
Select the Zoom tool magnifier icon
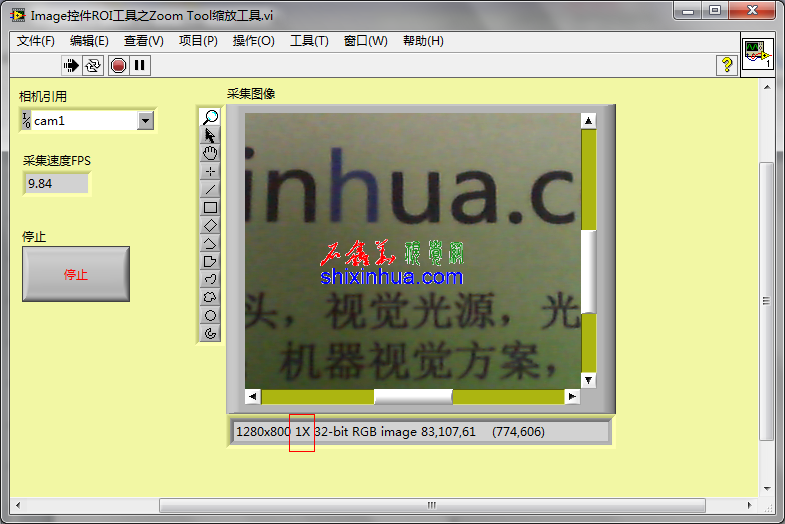[x=210, y=117]
